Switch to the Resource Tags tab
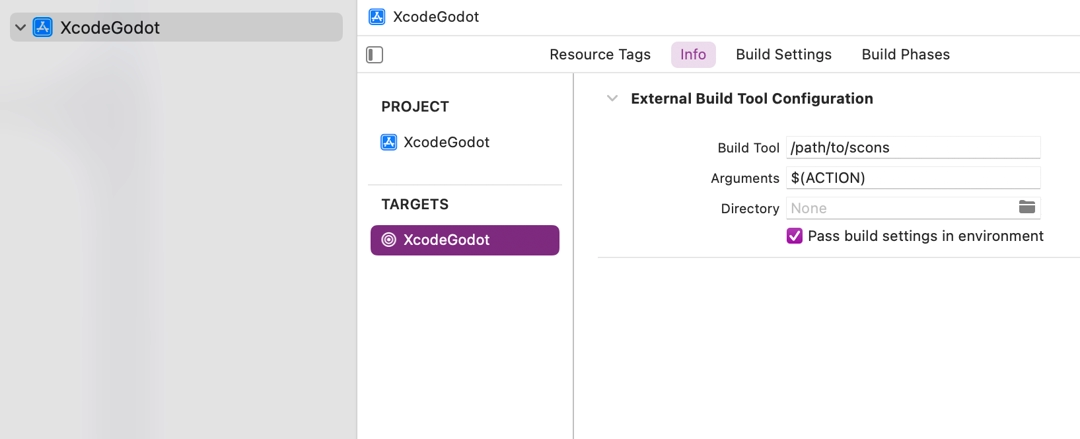The width and height of the screenshot is (1080, 439). click(600, 55)
